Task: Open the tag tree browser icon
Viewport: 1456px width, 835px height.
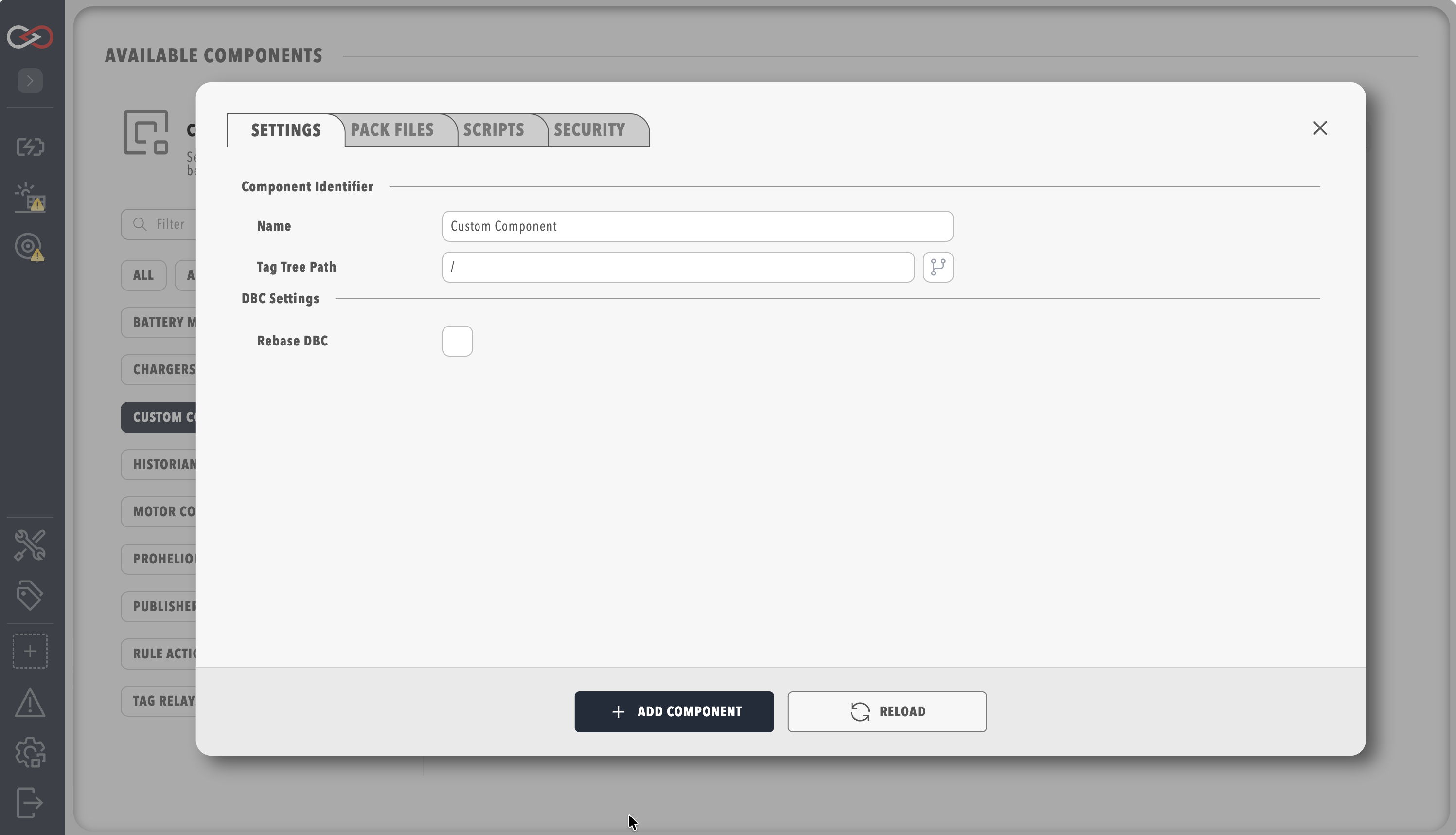Action: point(938,267)
